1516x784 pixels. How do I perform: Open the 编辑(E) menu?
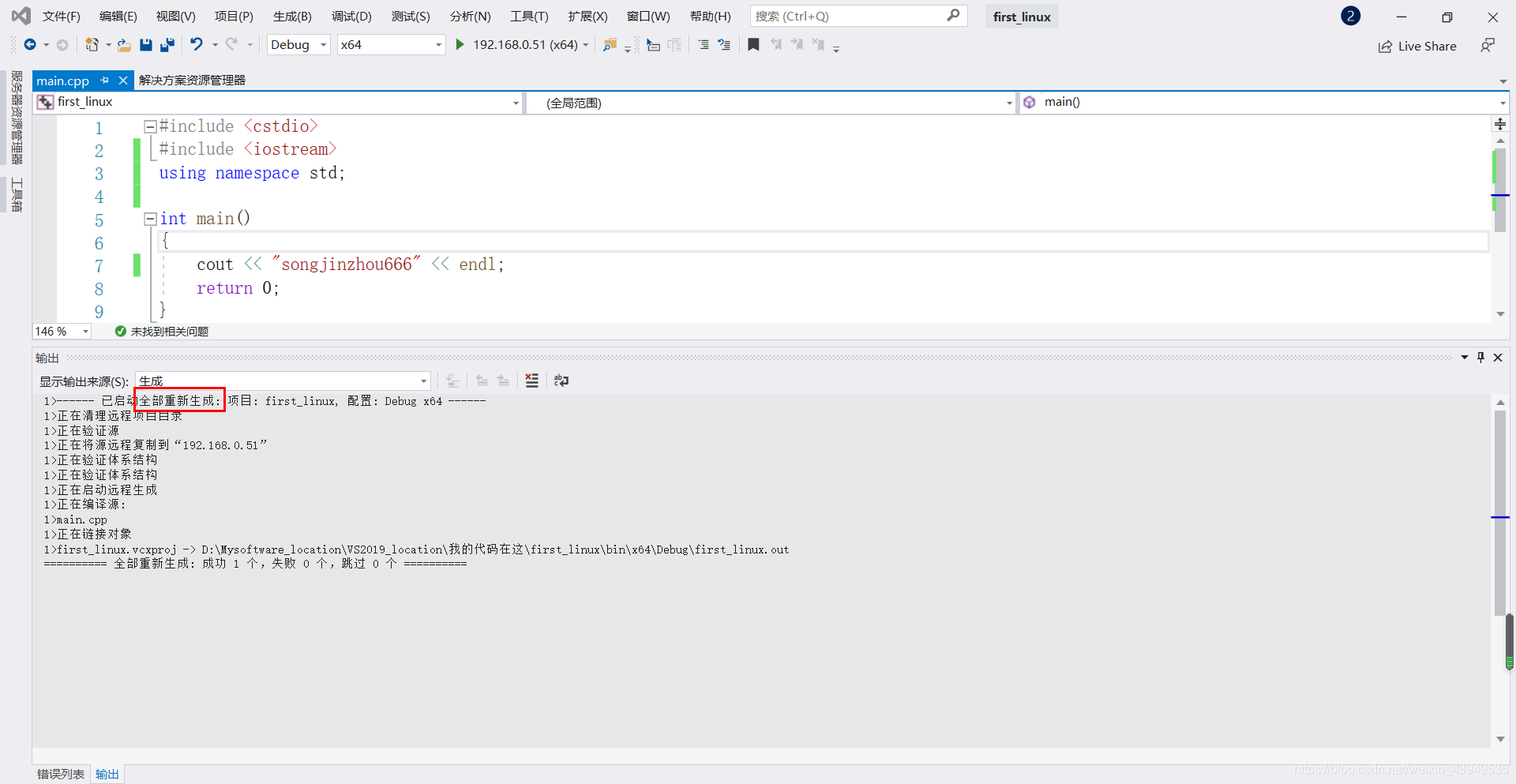pos(118,17)
